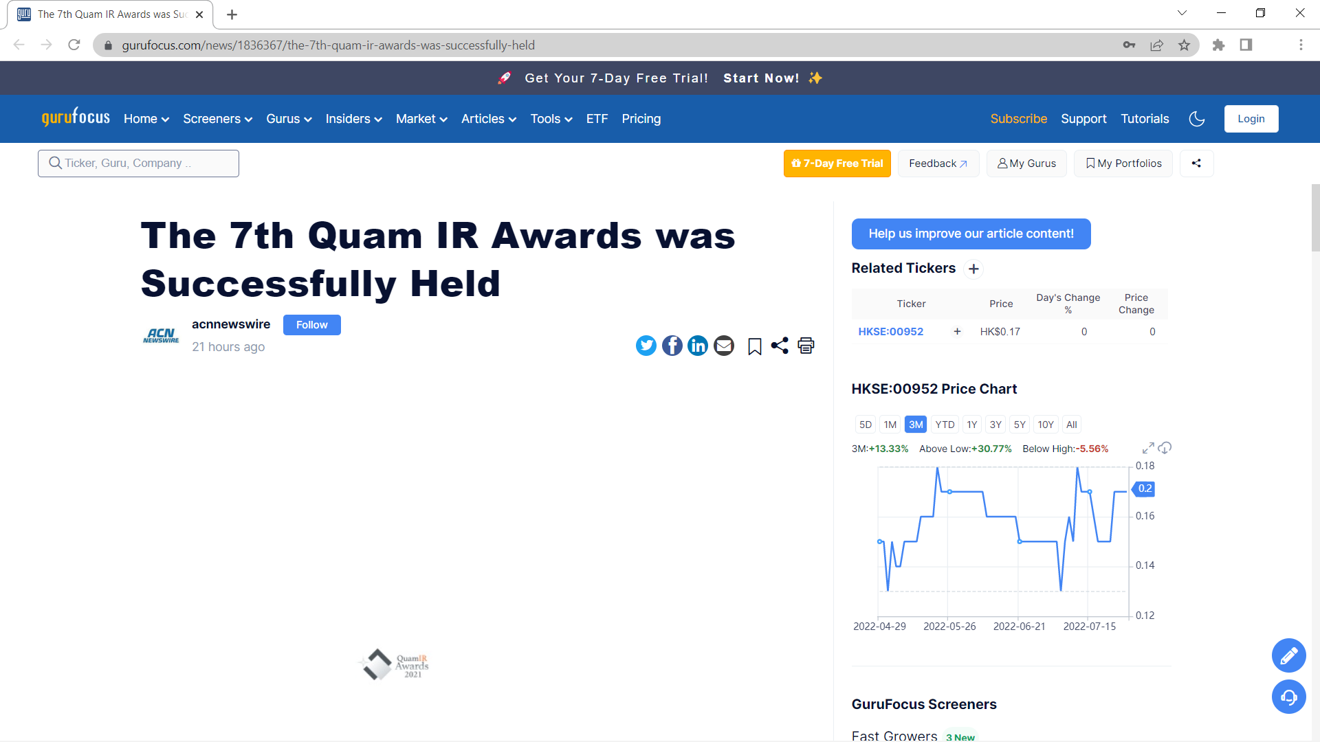Open Chrome three-dot menu
This screenshot has height=742, width=1320.
(1301, 45)
